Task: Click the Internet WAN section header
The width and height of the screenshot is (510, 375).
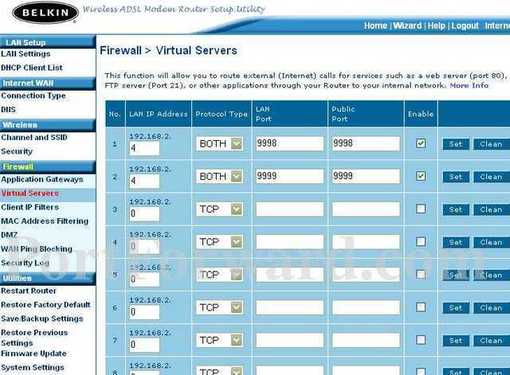Action: click(x=48, y=83)
